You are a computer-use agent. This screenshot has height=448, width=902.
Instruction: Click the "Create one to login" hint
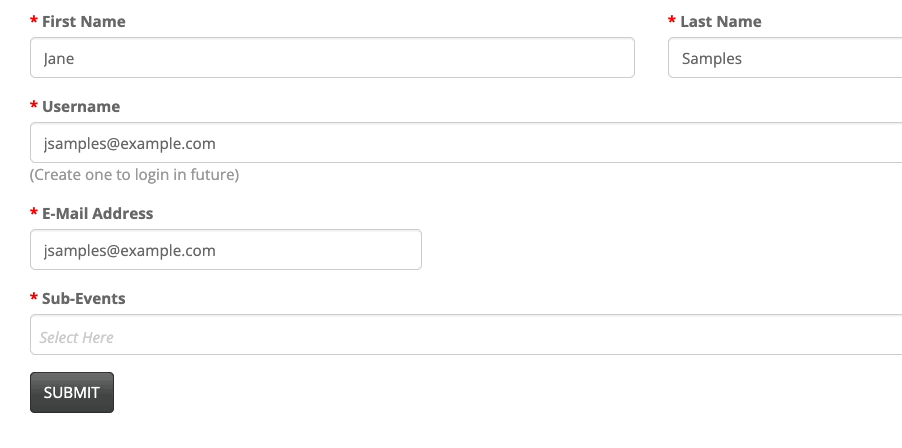pyautogui.click(x=134, y=175)
